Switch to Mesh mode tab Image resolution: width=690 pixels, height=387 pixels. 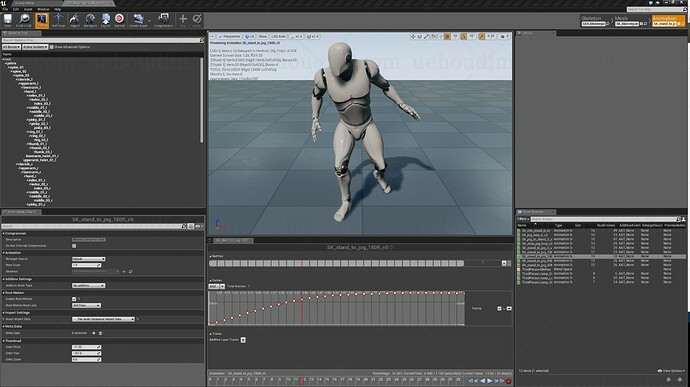point(631,21)
